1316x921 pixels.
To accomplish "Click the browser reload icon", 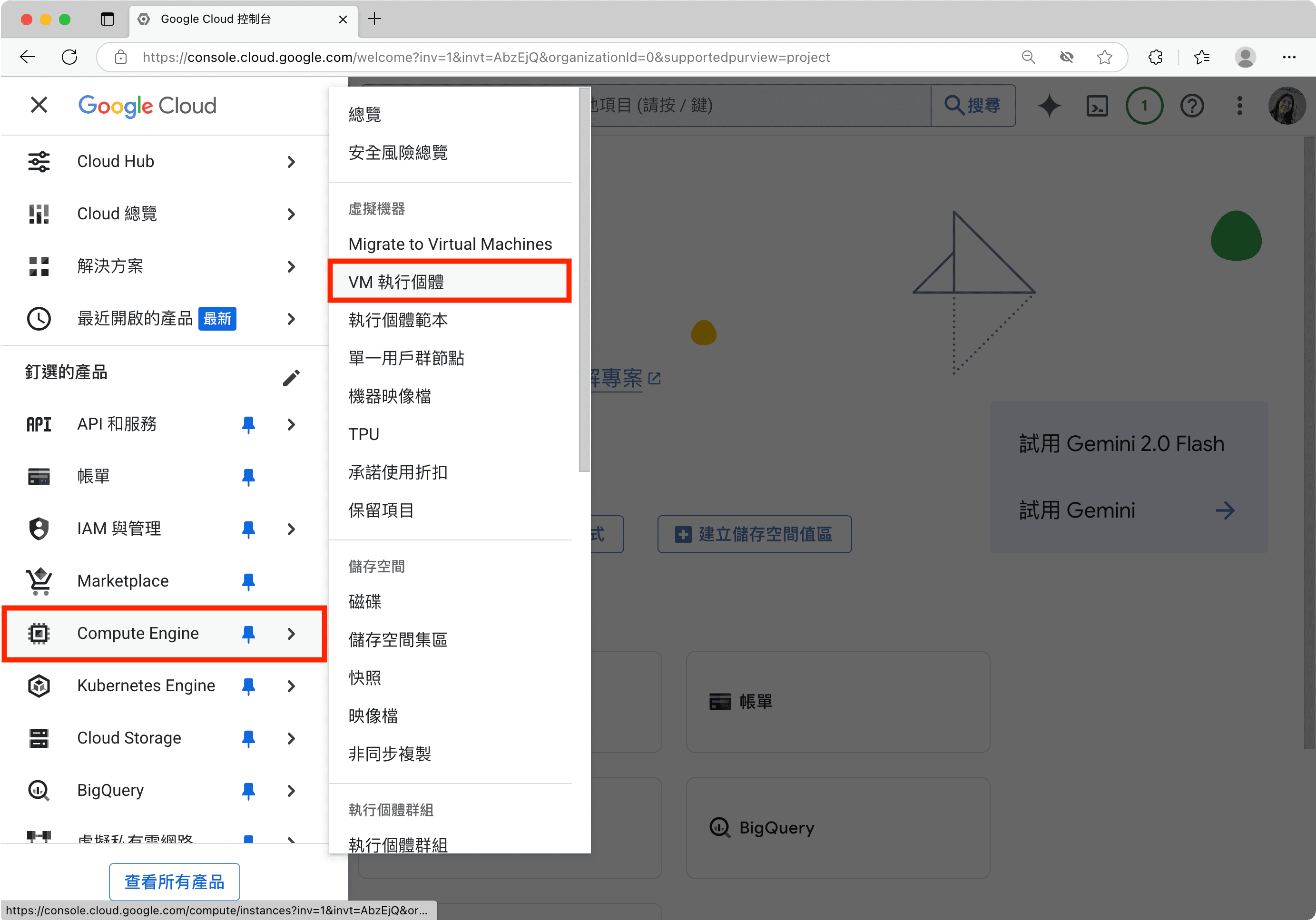I will pyautogui.click(x=69, y=57).
